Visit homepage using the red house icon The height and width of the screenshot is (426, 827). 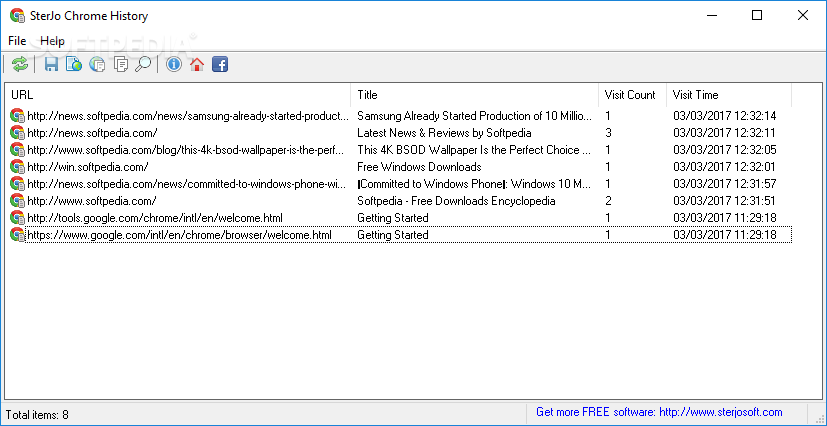point(197,64)
